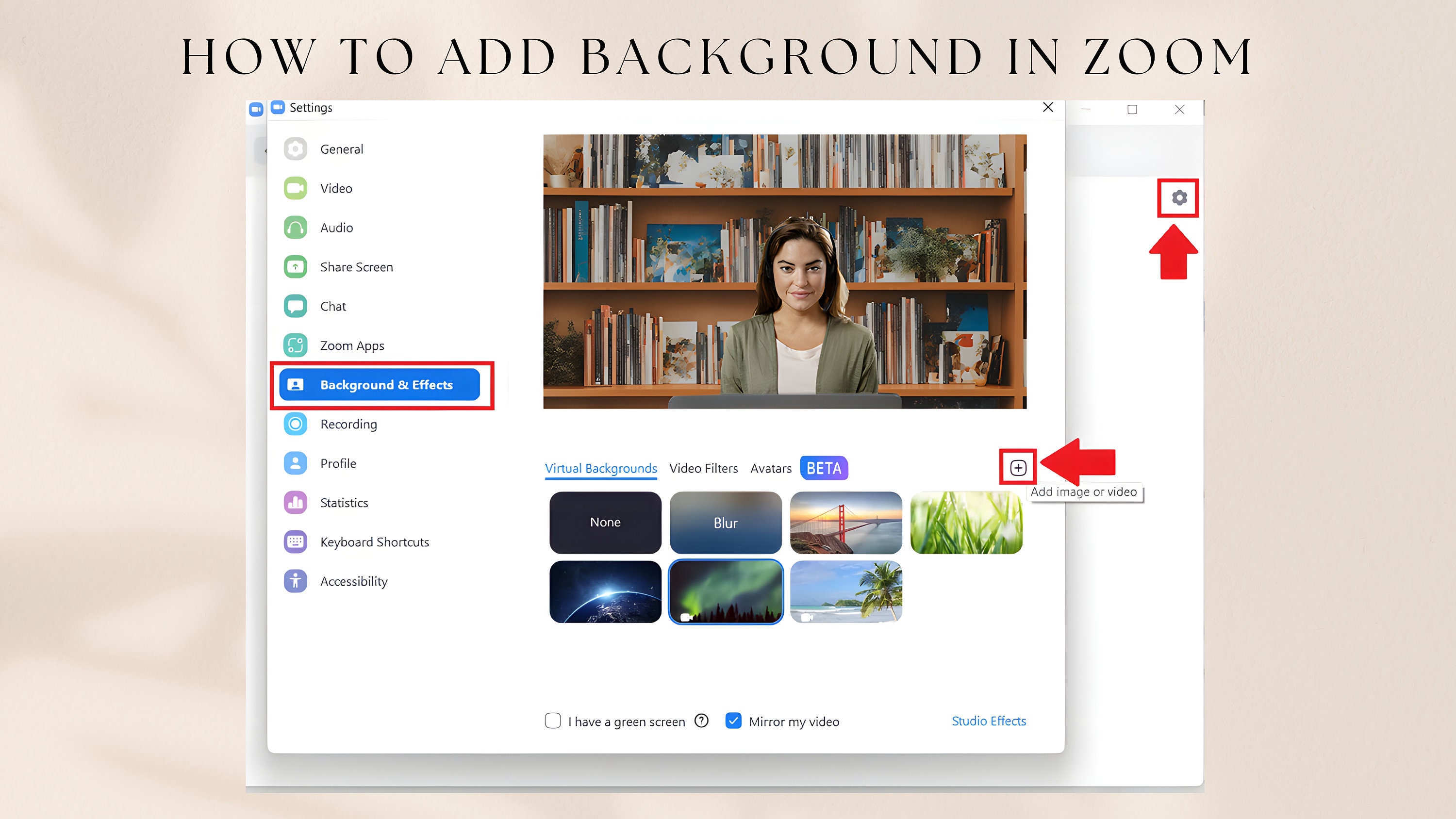Uncheck Mirror my video
The image size is (1456, 819).
[x=733, y=721]
